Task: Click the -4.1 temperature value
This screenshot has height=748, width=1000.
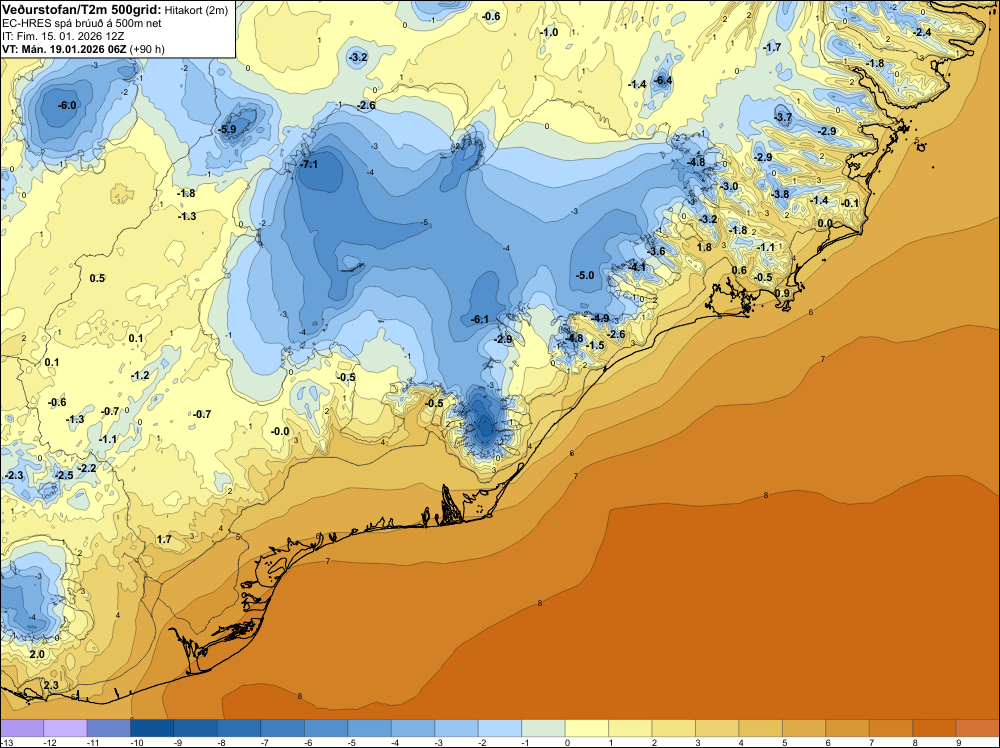Action: (637, 267)
